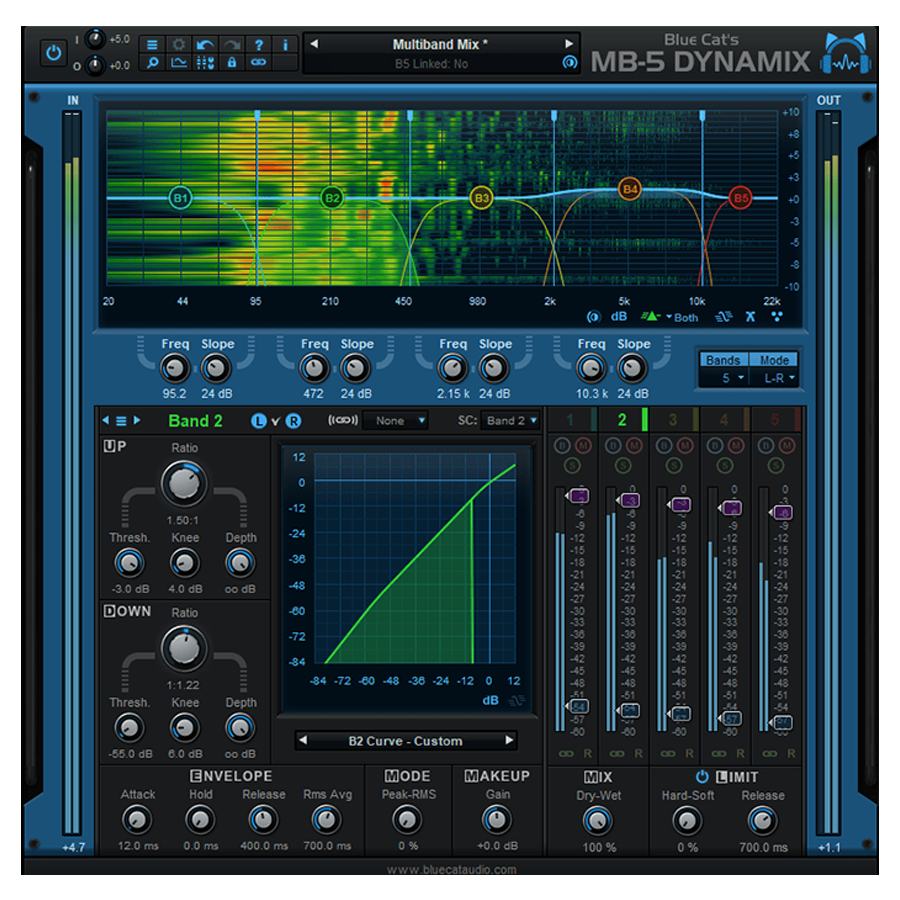Open the Help via question mark icon

258,45
